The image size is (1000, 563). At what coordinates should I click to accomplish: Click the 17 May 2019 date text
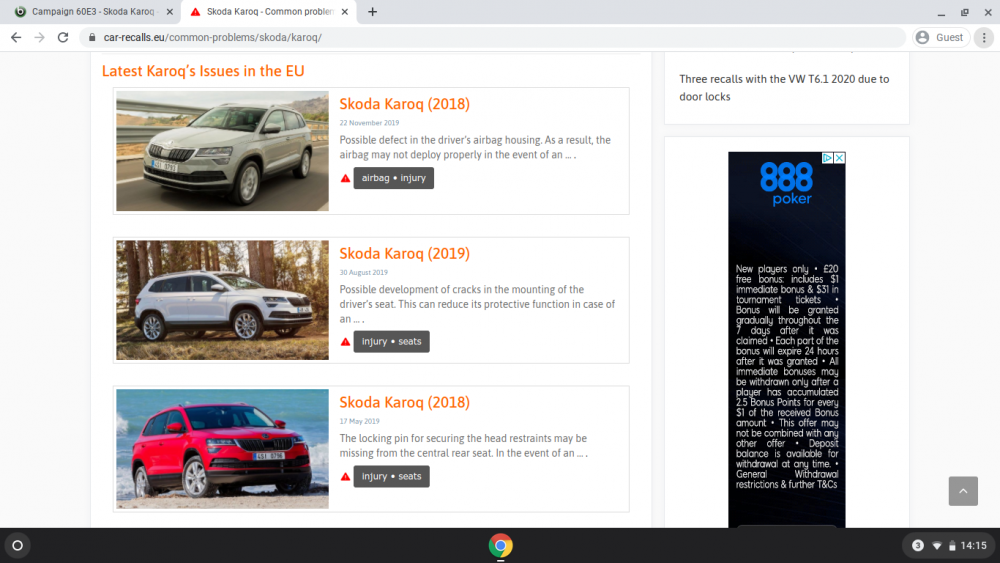(359, 421)
